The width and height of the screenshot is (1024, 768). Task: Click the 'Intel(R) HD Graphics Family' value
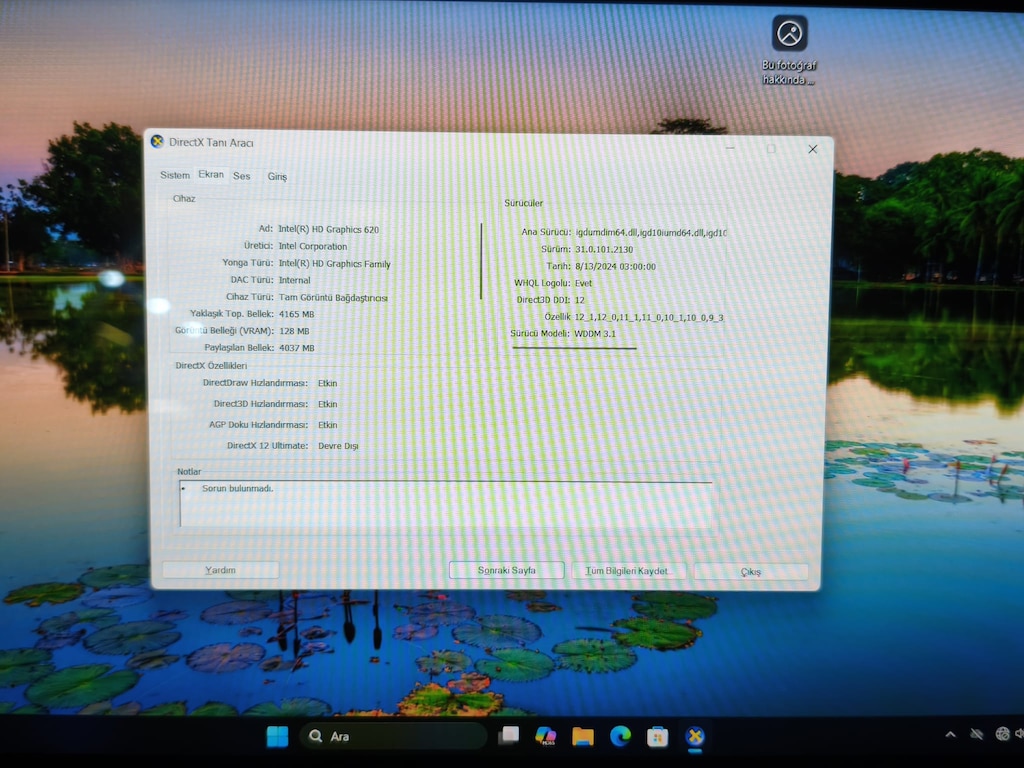pyautogui.click(x=334, y=264)
